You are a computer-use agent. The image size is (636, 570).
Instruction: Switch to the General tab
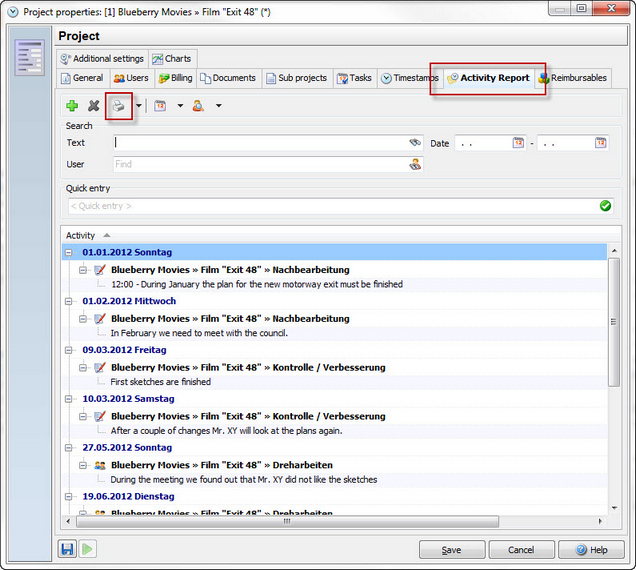[x=82, y=78]
